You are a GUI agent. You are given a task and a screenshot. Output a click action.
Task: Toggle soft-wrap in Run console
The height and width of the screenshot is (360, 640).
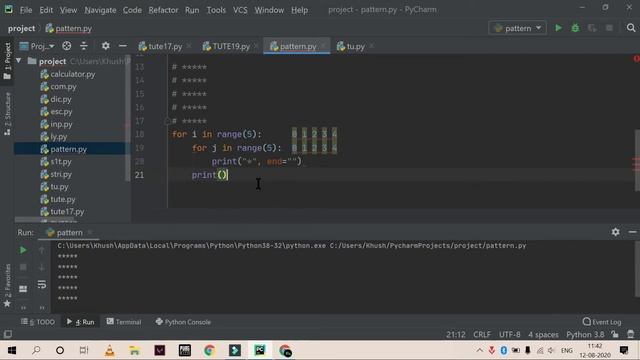pyautogui.click(x=42, y=284)
